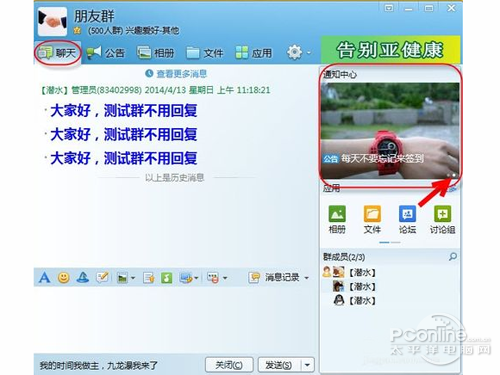The image size is (500, 375).
Task: Open 消息记录 message history
Action: 274,277
